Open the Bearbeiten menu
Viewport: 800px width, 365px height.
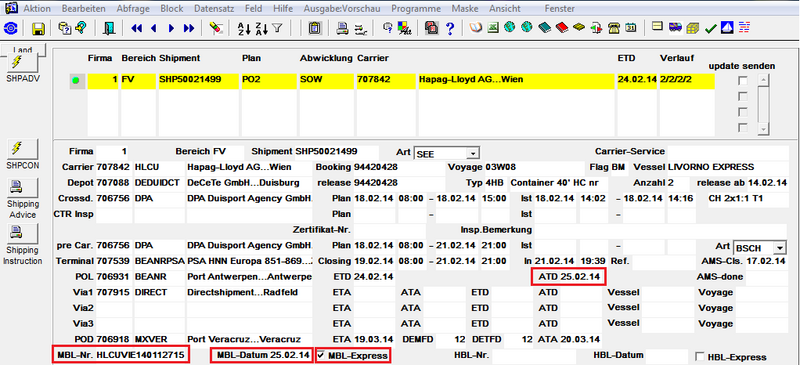(x=84, y=9)
